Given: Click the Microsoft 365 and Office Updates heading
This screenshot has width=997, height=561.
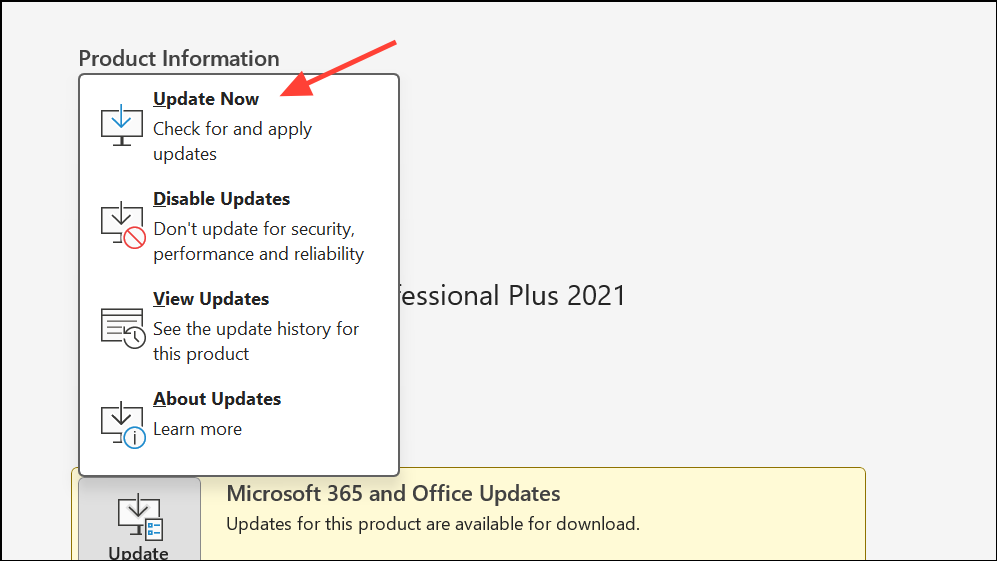Looking at the screenshot, I should (x=393, y=493).
